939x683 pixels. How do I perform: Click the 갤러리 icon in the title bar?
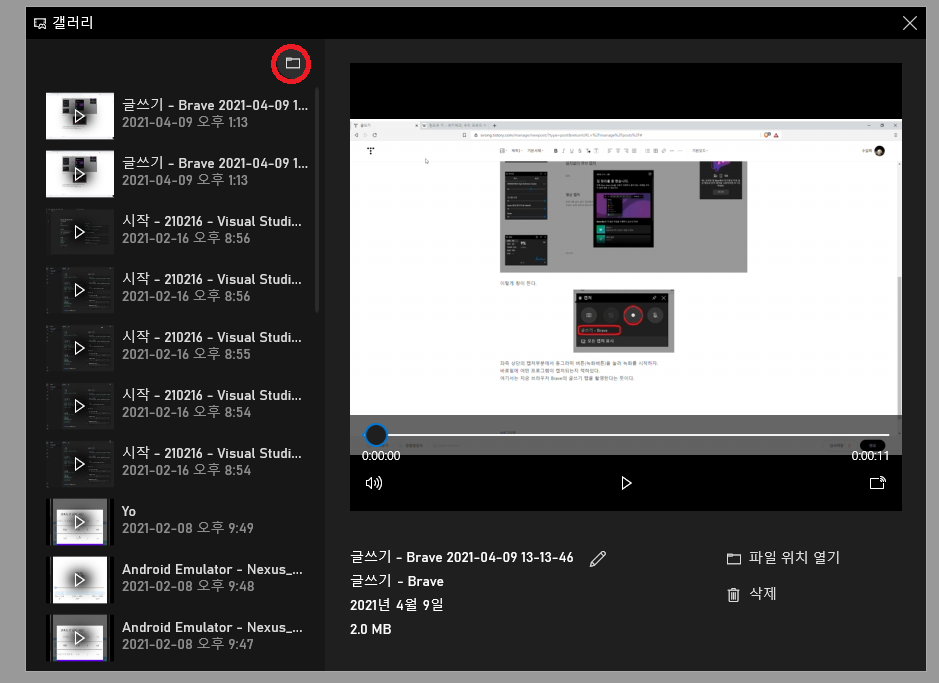coord(40,23)
